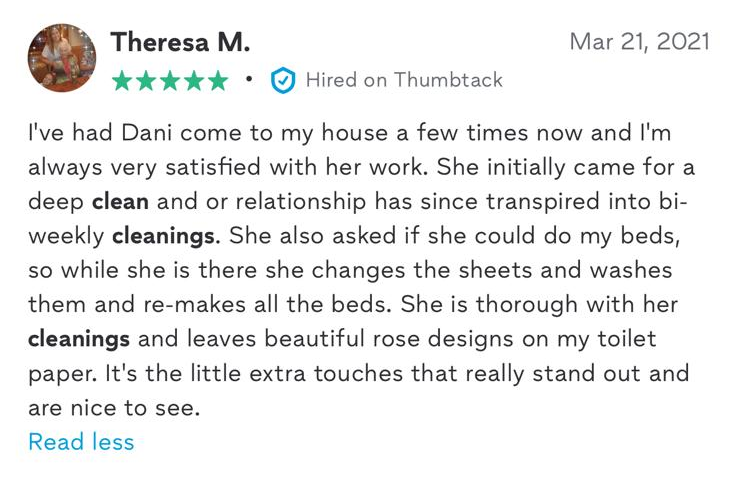Click the first green rating star

tap(122, 81)
